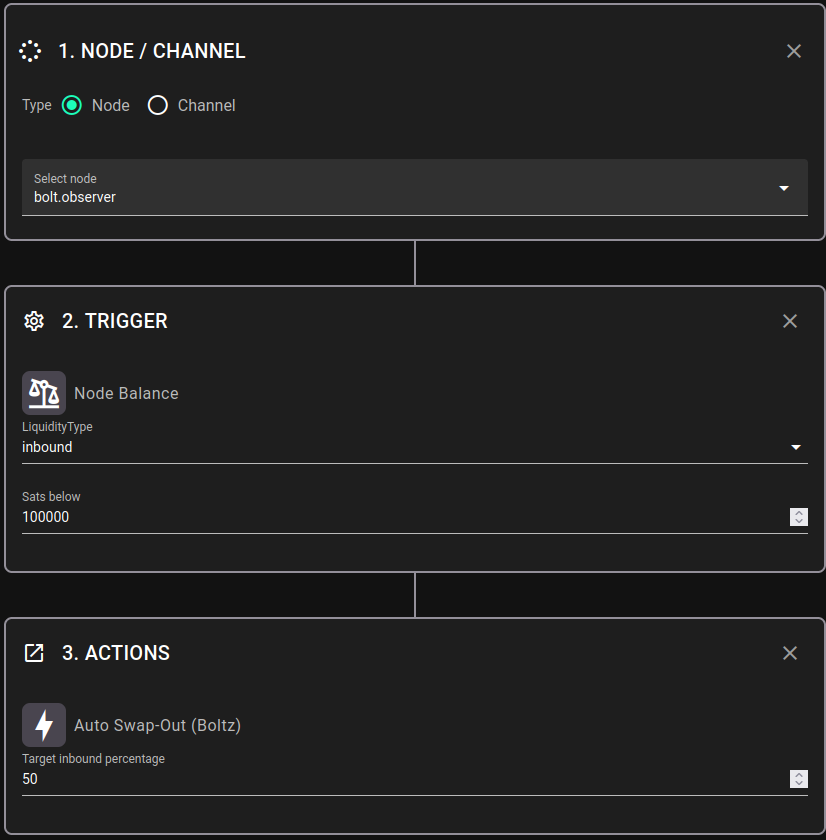Decrease Target inbound percentage with stepper down arrow
Viewport: 826px width, 840px height.
[x=799, y=783]
